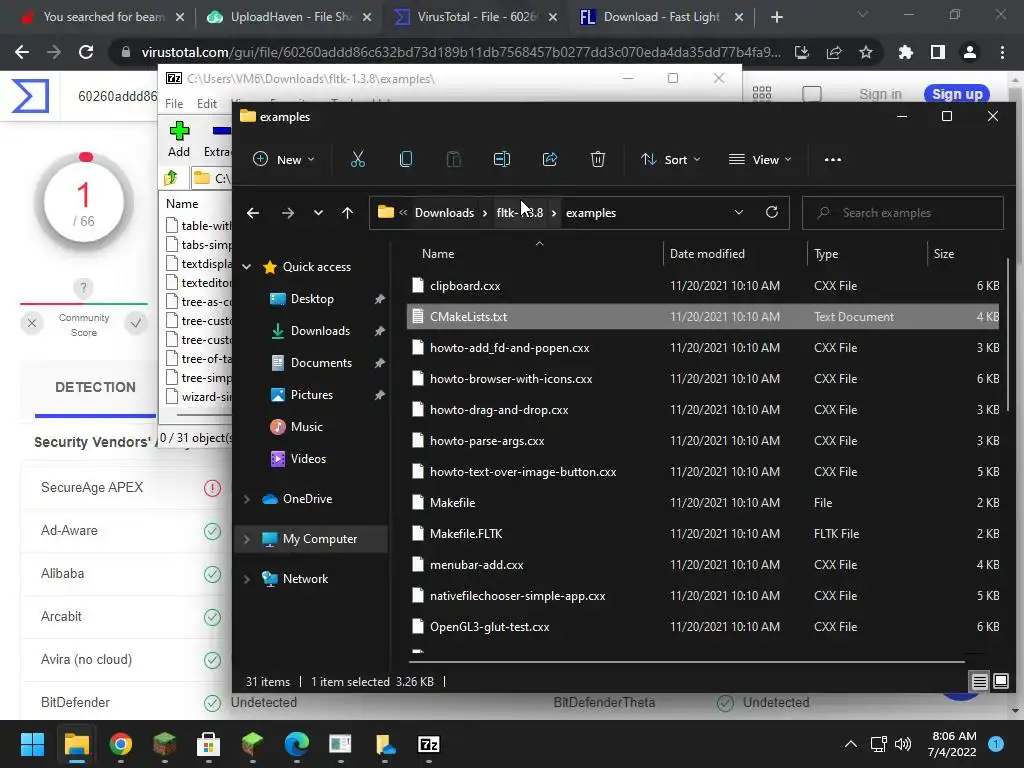Screen dimensions: 1024x768
Task: Click the Chrome address bar URL
Action: 460,52
